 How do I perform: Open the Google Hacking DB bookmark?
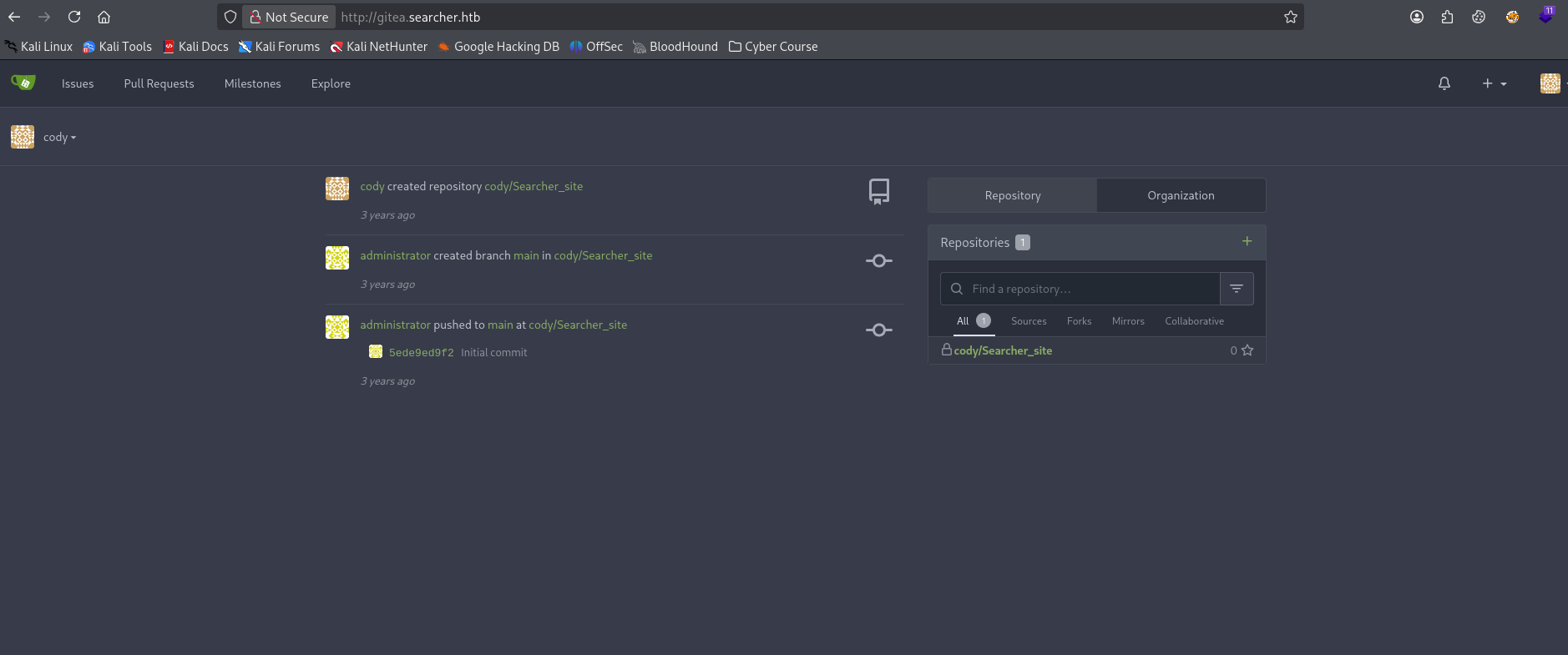[498, 47]
